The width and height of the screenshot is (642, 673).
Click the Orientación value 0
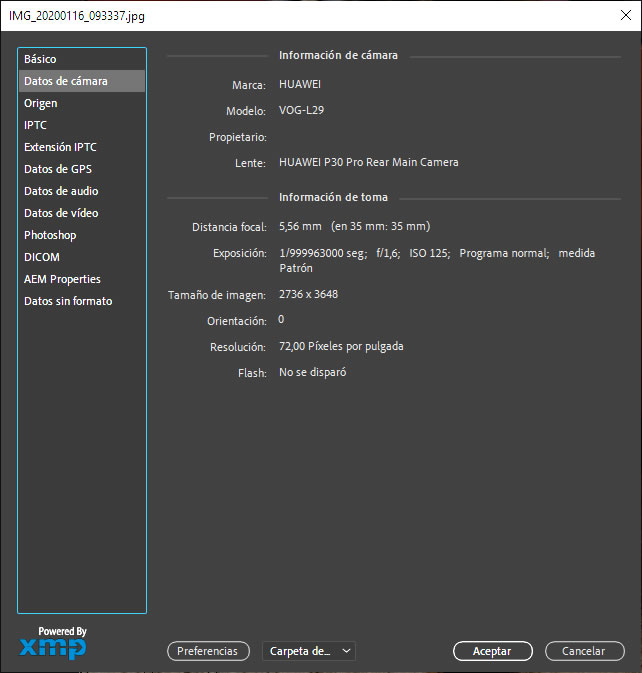[281, 320]
